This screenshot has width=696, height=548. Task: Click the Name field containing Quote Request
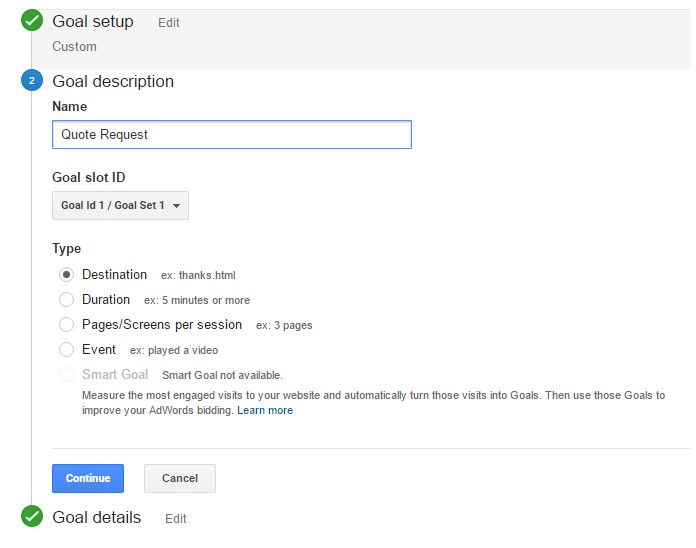232,134
